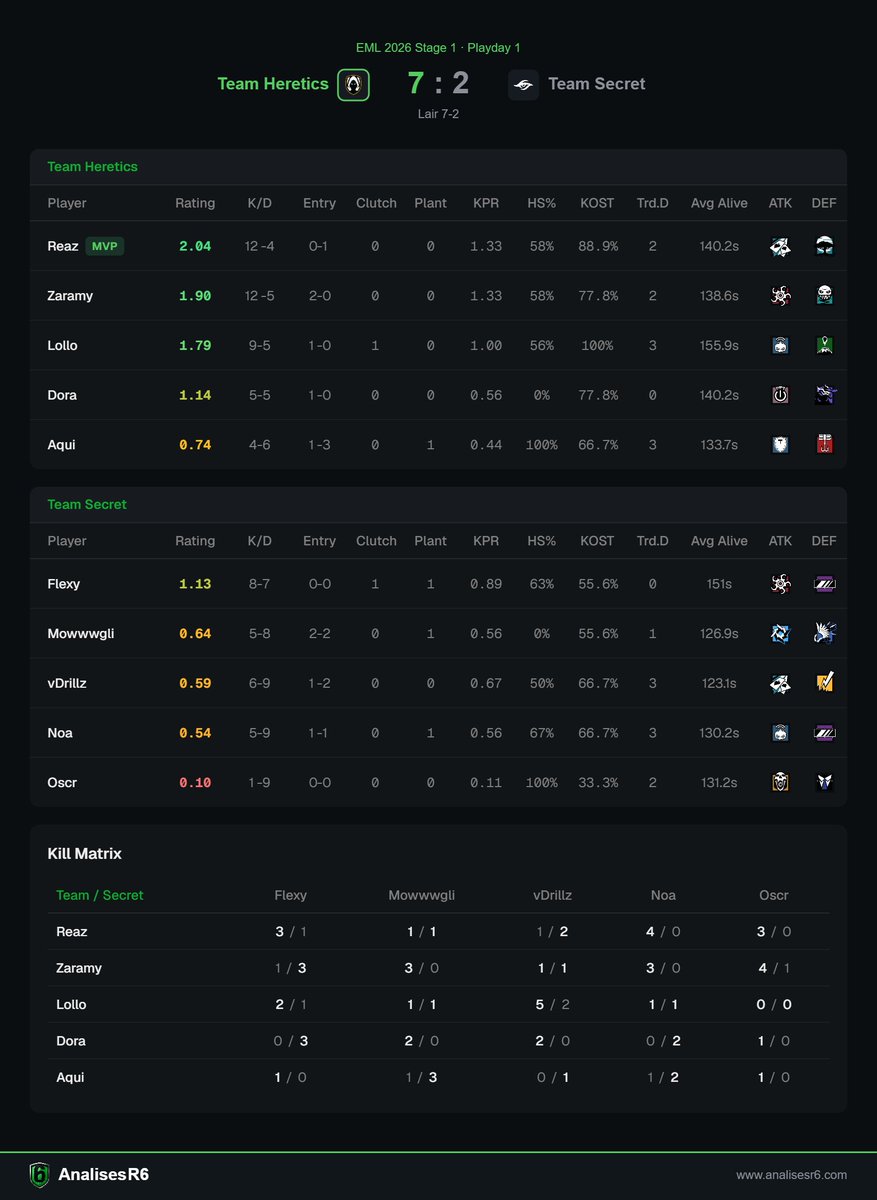Click Aqui's 0.74 rating value

point(195,445)
